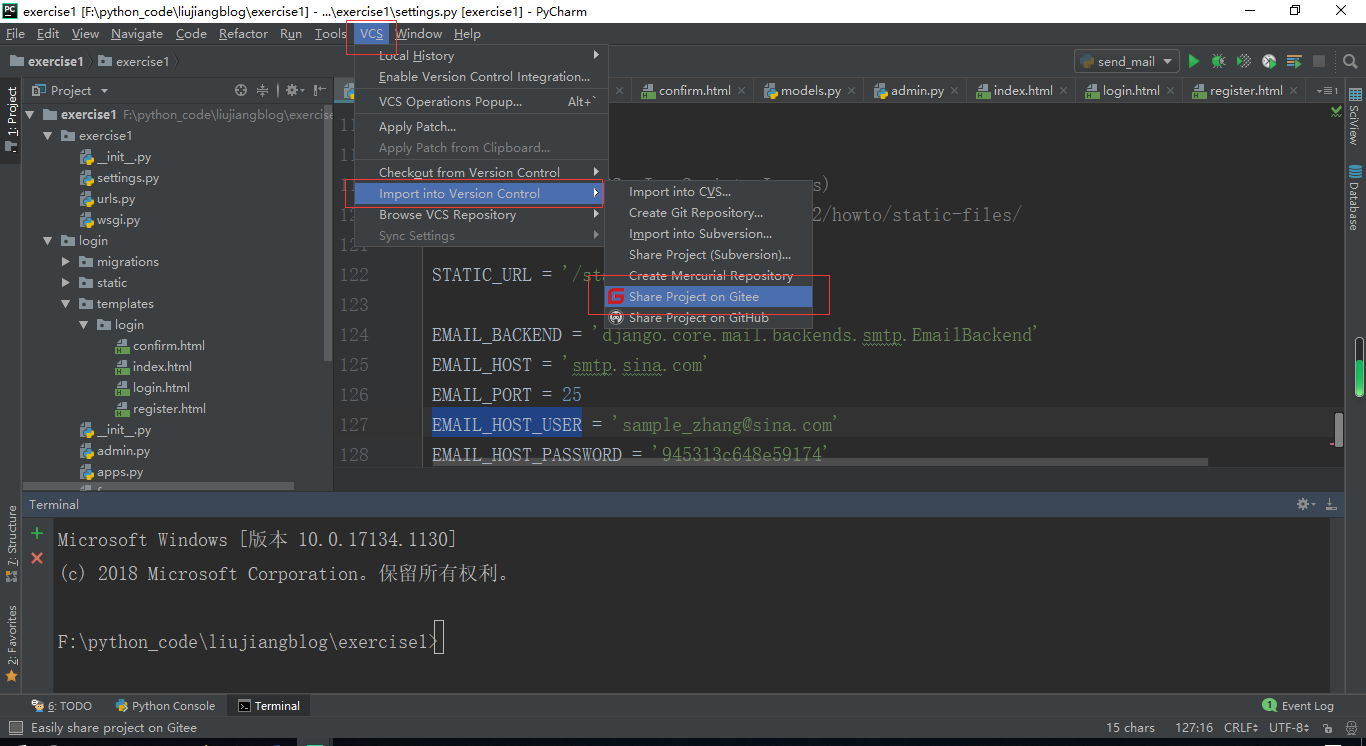Hide the Project tool window
Image resolution: width=1366 pixels, height=746 pixels.
pyautogui.click(x=318, y=90)
